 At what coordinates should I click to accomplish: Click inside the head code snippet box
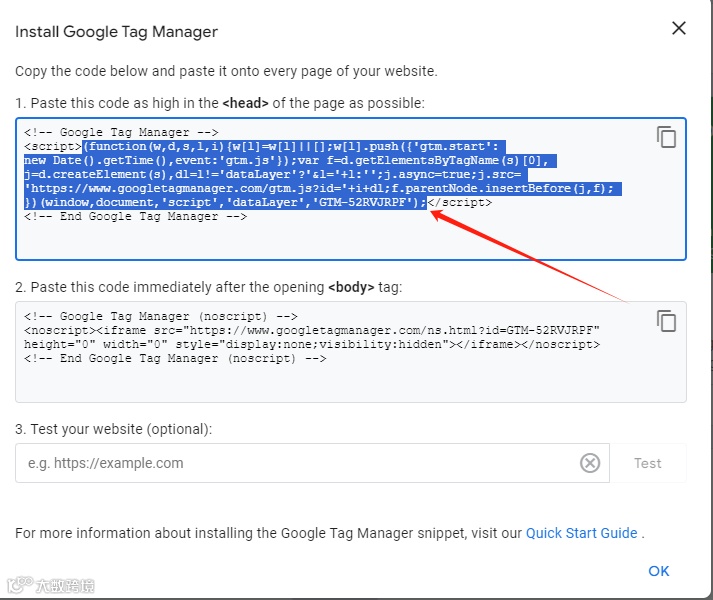point(351,189)
